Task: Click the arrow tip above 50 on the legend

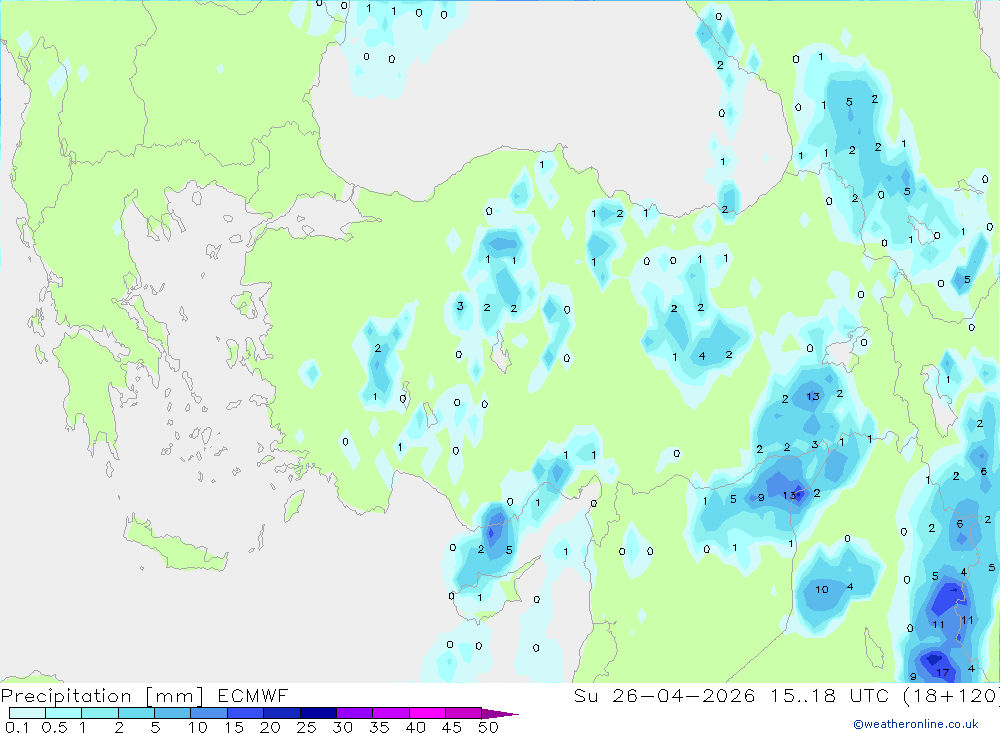Action: (x=500, y=714)
